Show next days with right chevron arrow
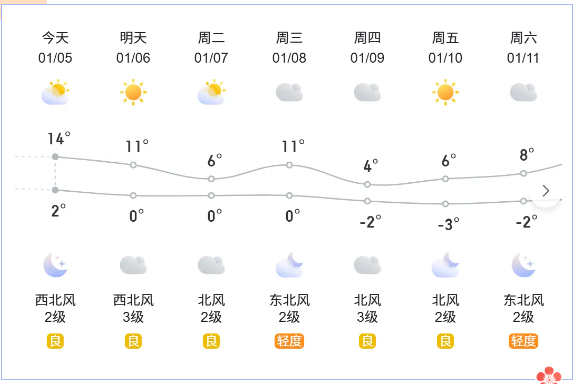This screenshot has width=579, height=384. 546,191
